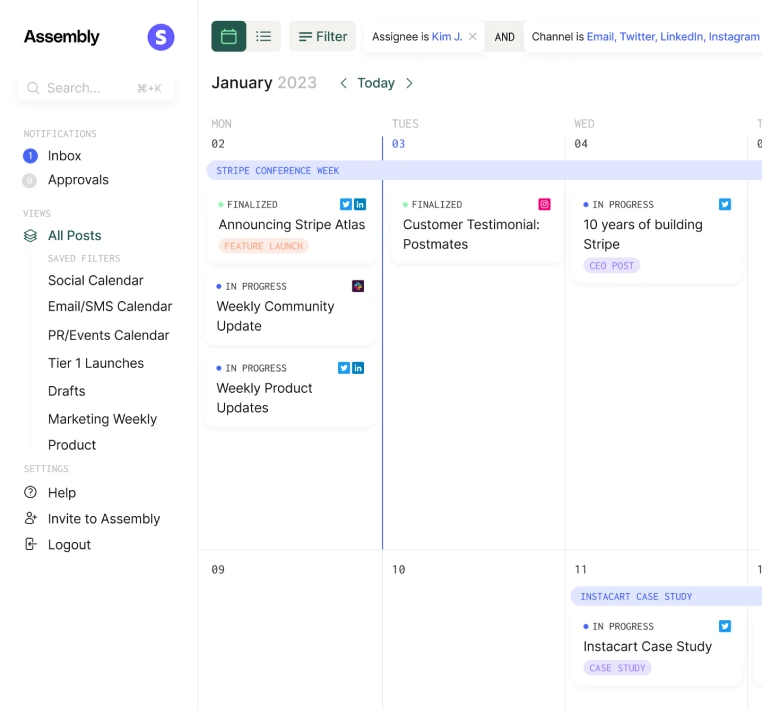The height and width of the screenshot is (710, 762).
Task: Open the Filter menu
Action: (x=323, y=36)
